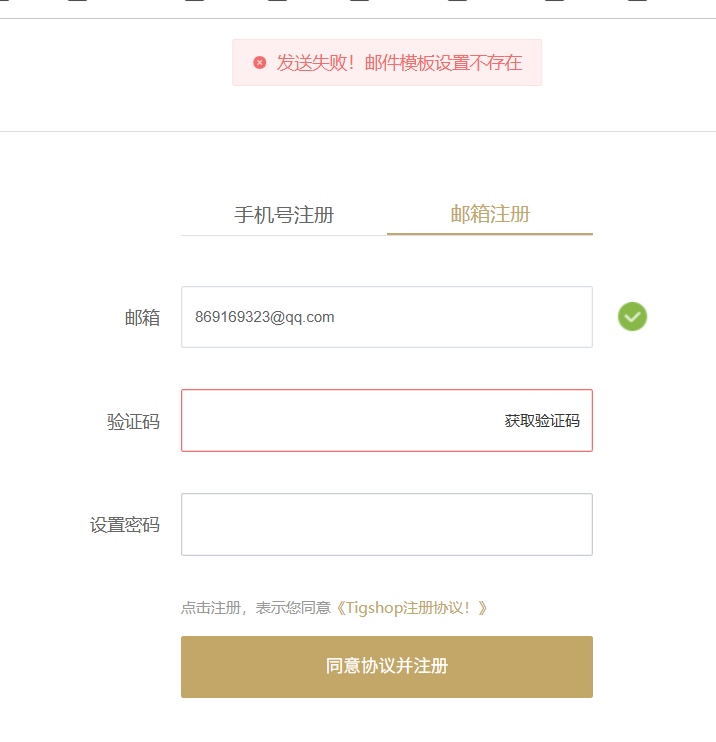Click the horizontal separator below the alert banner
The width and height of the screenshot is (716, 742).
coord(358,131)
